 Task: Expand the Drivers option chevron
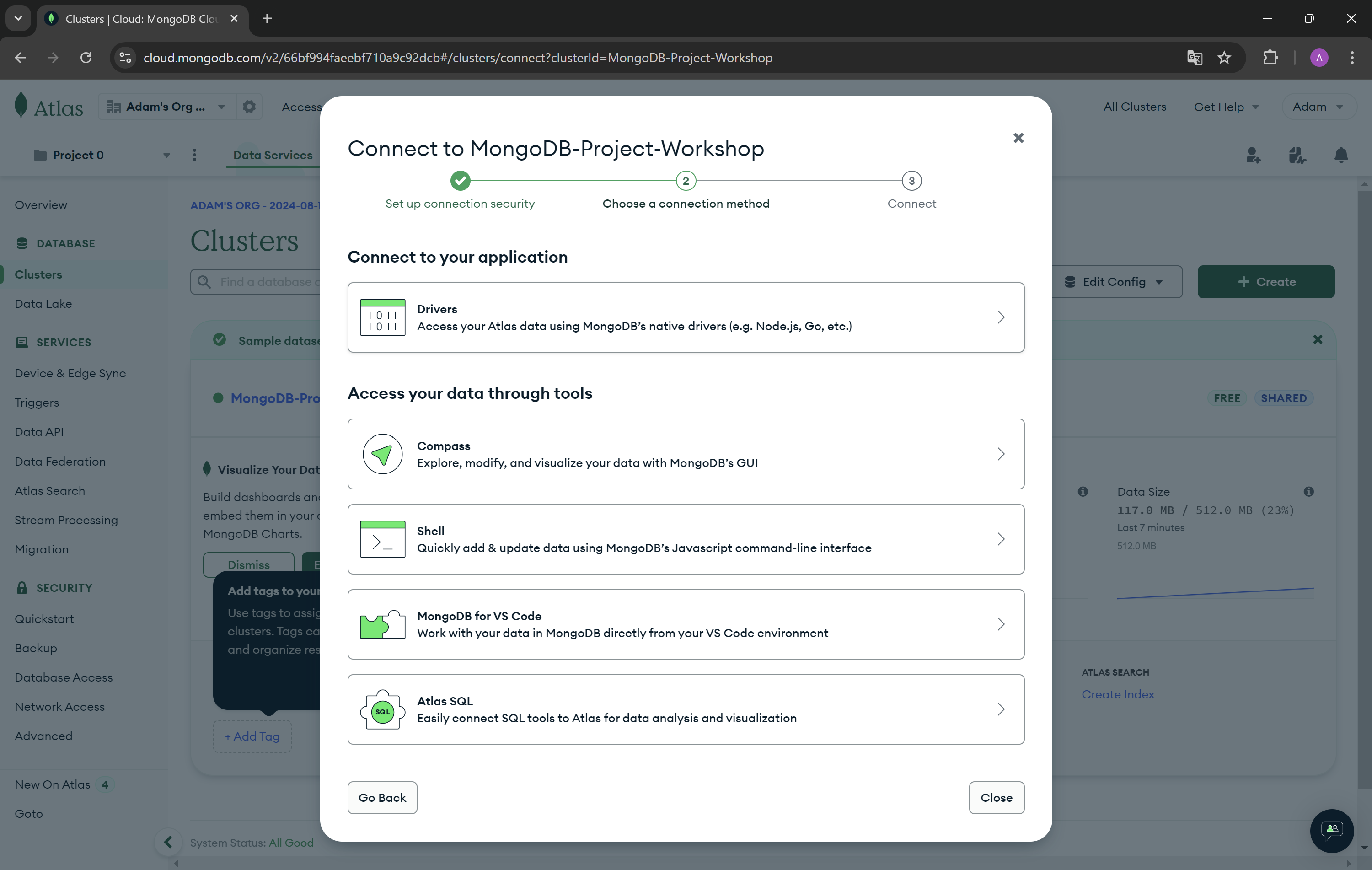(x=1001, y=317)
